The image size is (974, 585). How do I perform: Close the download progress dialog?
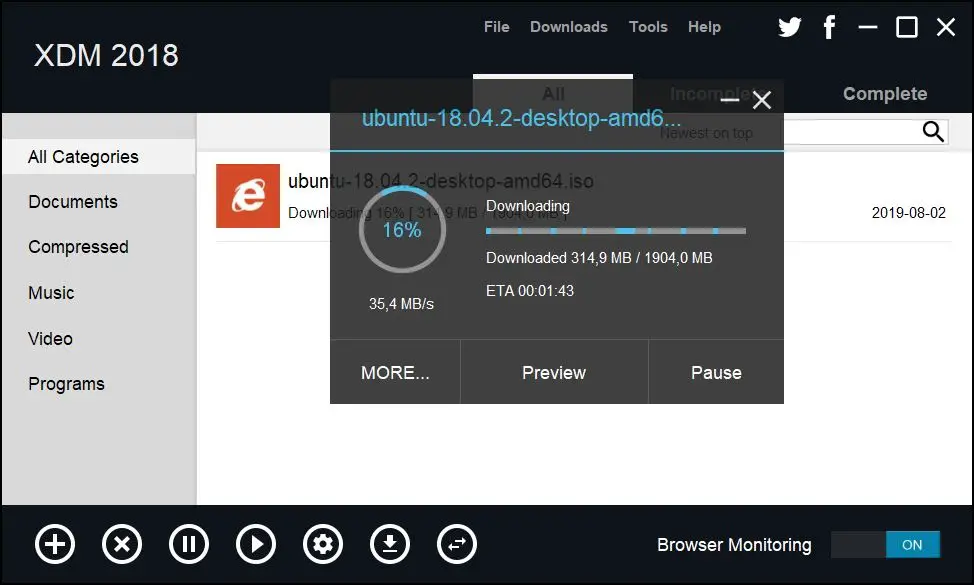tap(762, 100)
